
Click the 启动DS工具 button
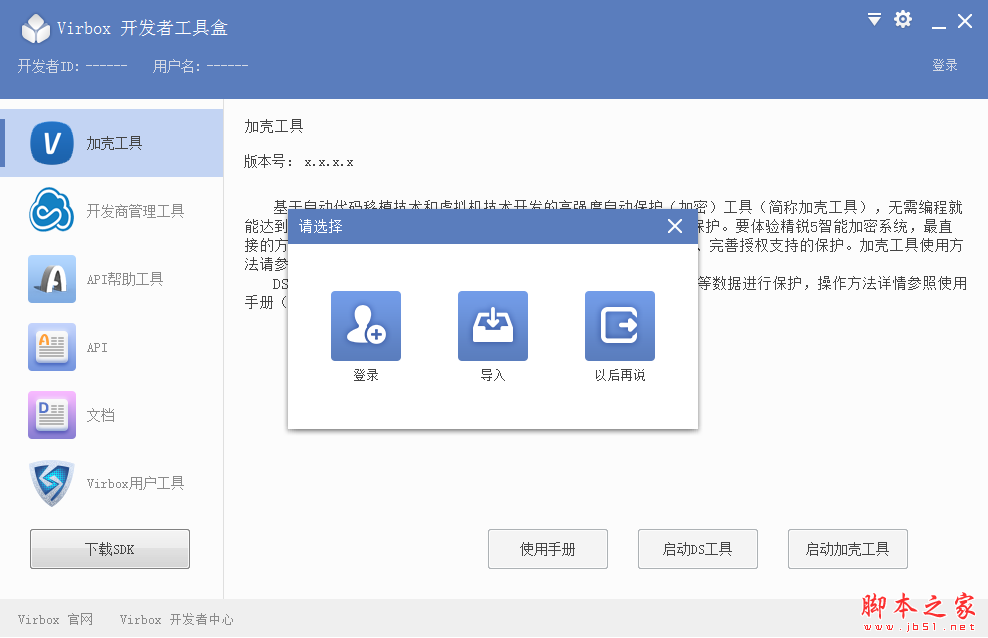697,548
